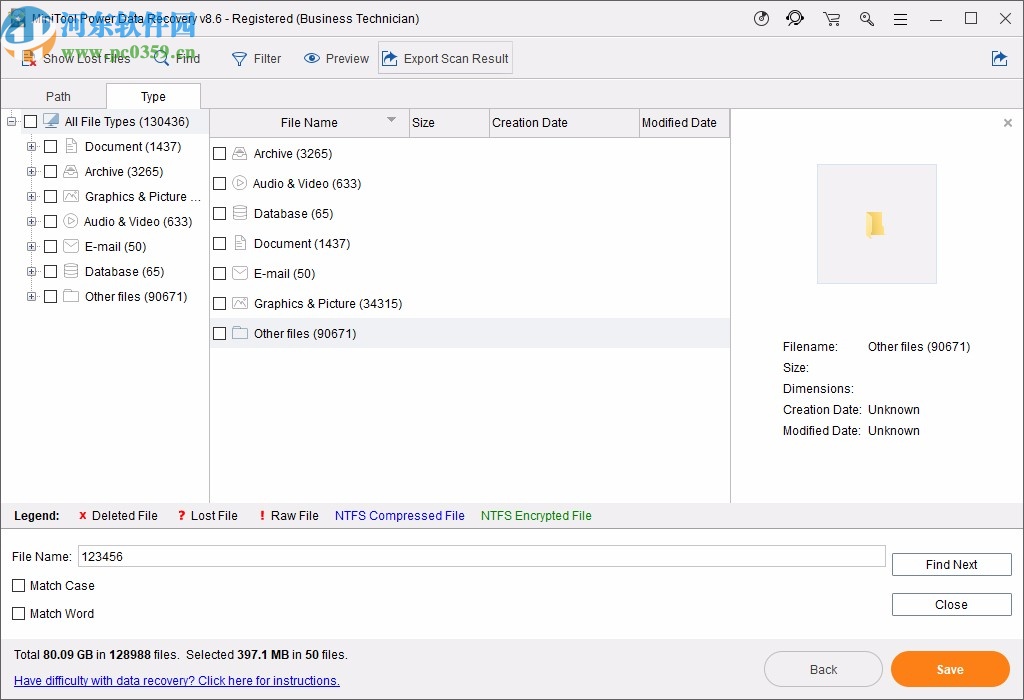Check the Archive (3265) checkbox in the list
Screen dimensions: 1024x700
[220, 153]
